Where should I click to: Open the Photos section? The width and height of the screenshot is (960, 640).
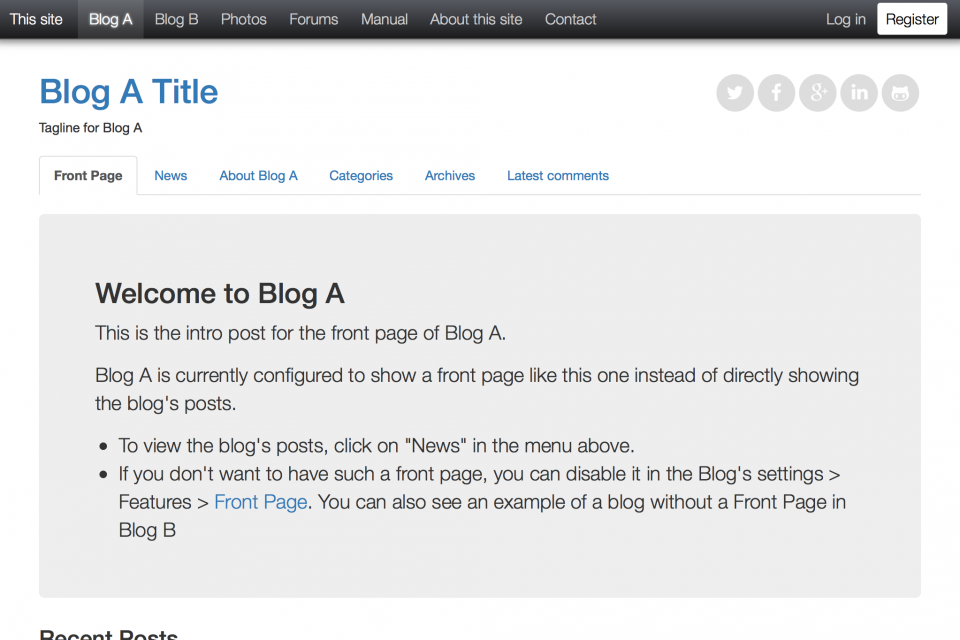click(243, 18)
